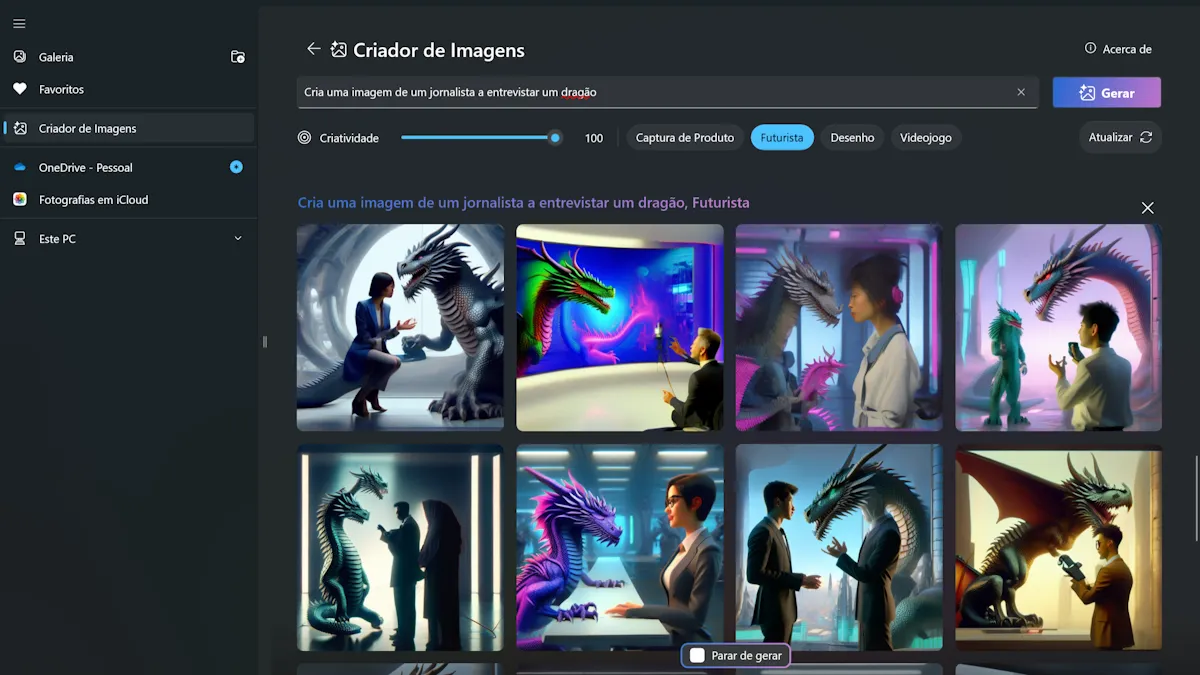Click the OneDrive sync status icon
Viewport: 1200px width, 675px height.
point(236,167)
